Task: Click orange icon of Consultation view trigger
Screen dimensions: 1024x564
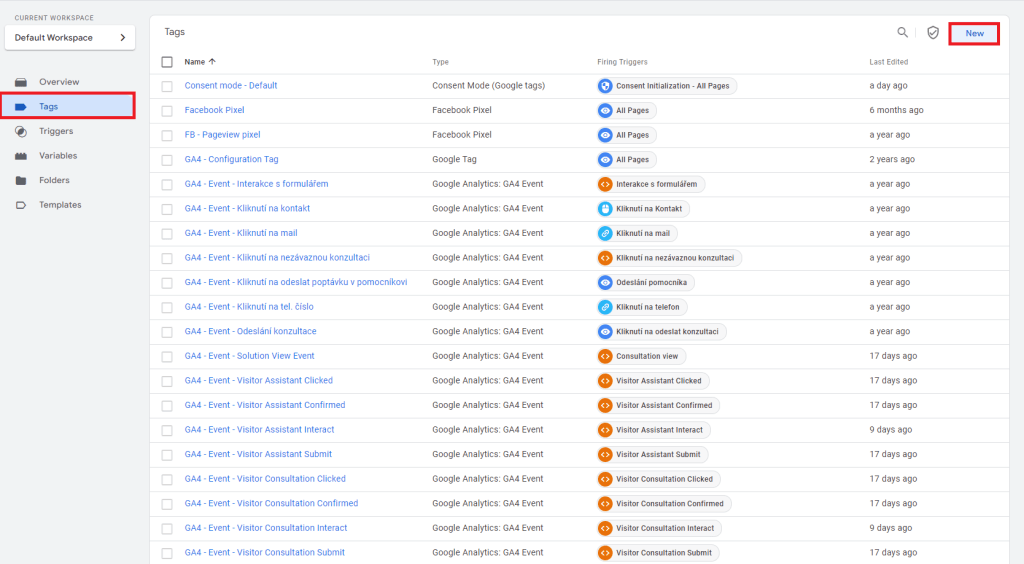Action: tap(605, 356)
